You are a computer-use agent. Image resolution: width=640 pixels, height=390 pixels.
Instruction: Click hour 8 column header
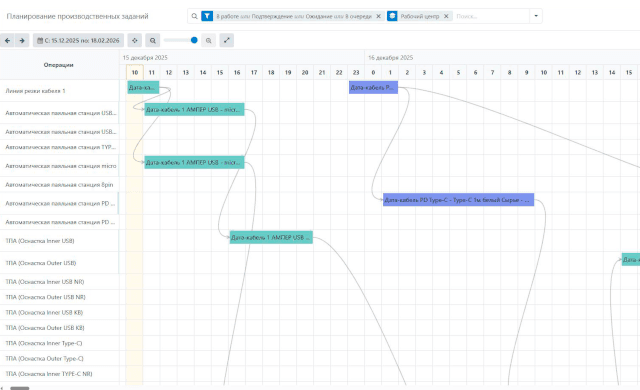coord(509,72)
